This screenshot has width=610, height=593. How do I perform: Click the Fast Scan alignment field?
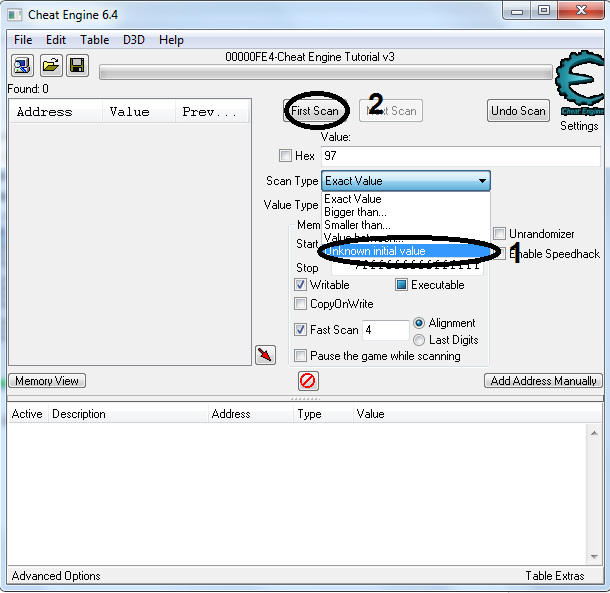(386, 330)
